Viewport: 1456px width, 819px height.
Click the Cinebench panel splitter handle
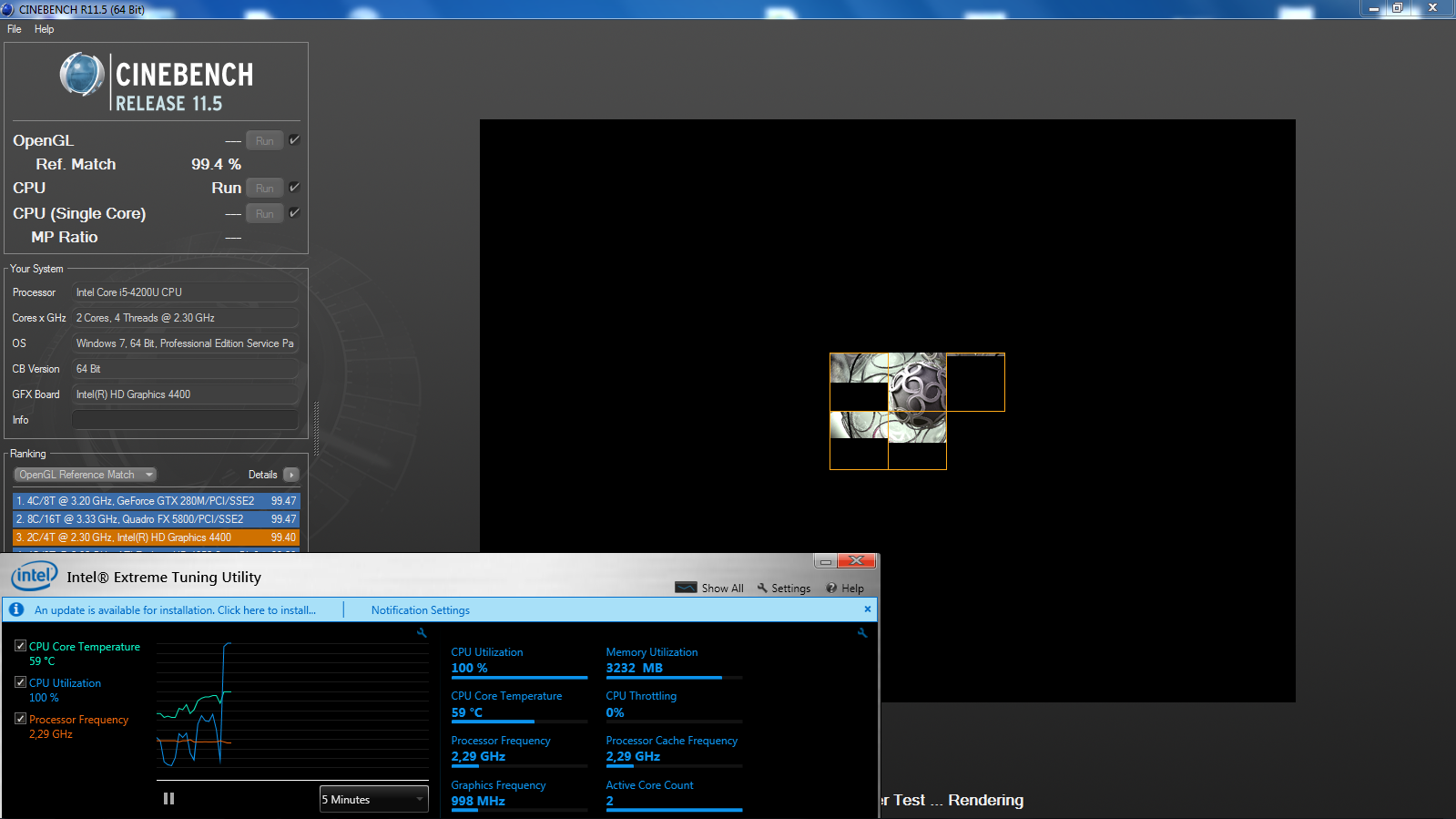tap(316, 428)
